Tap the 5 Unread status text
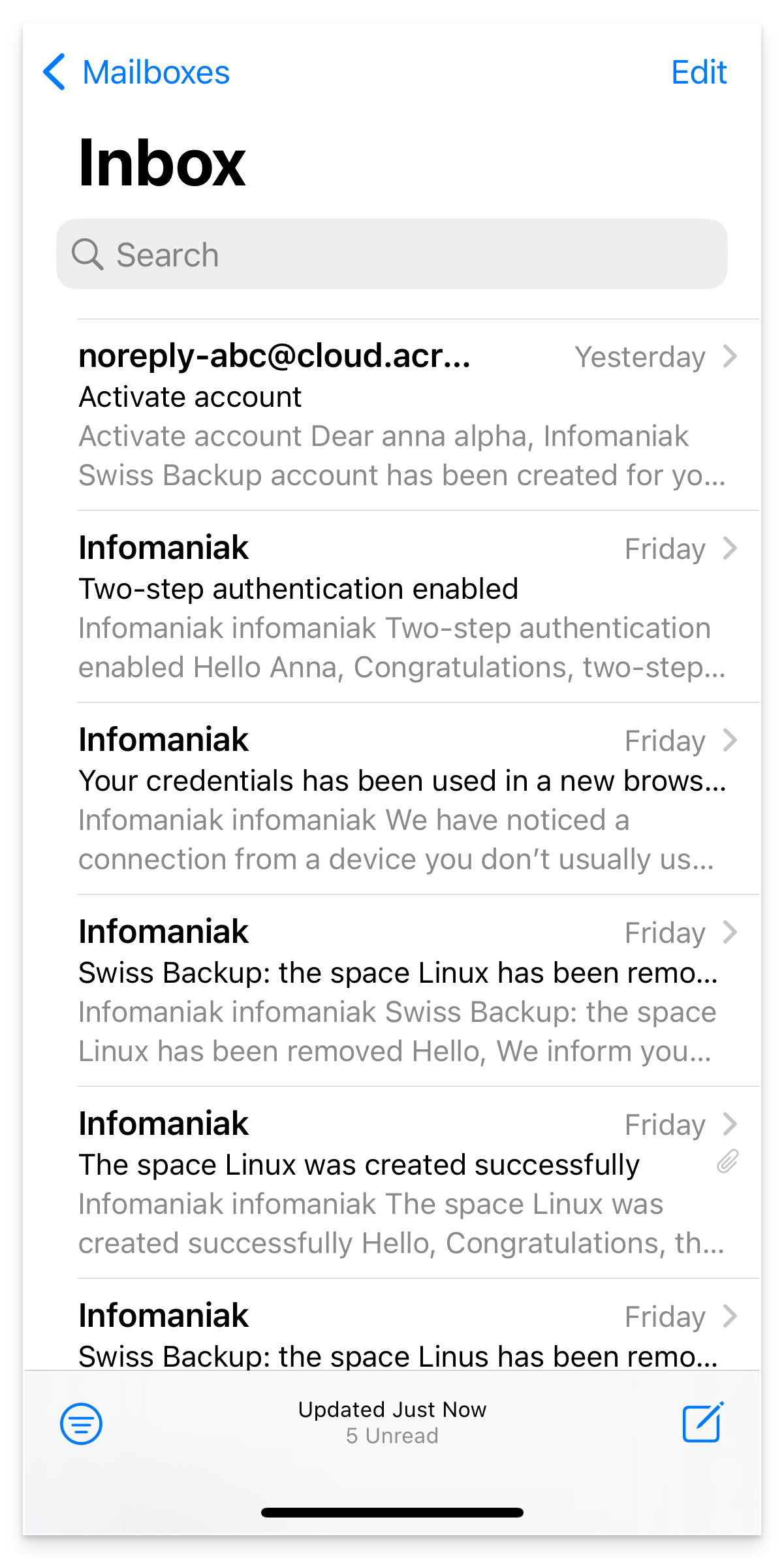Screen dimensions: 784x1558 392,1436
